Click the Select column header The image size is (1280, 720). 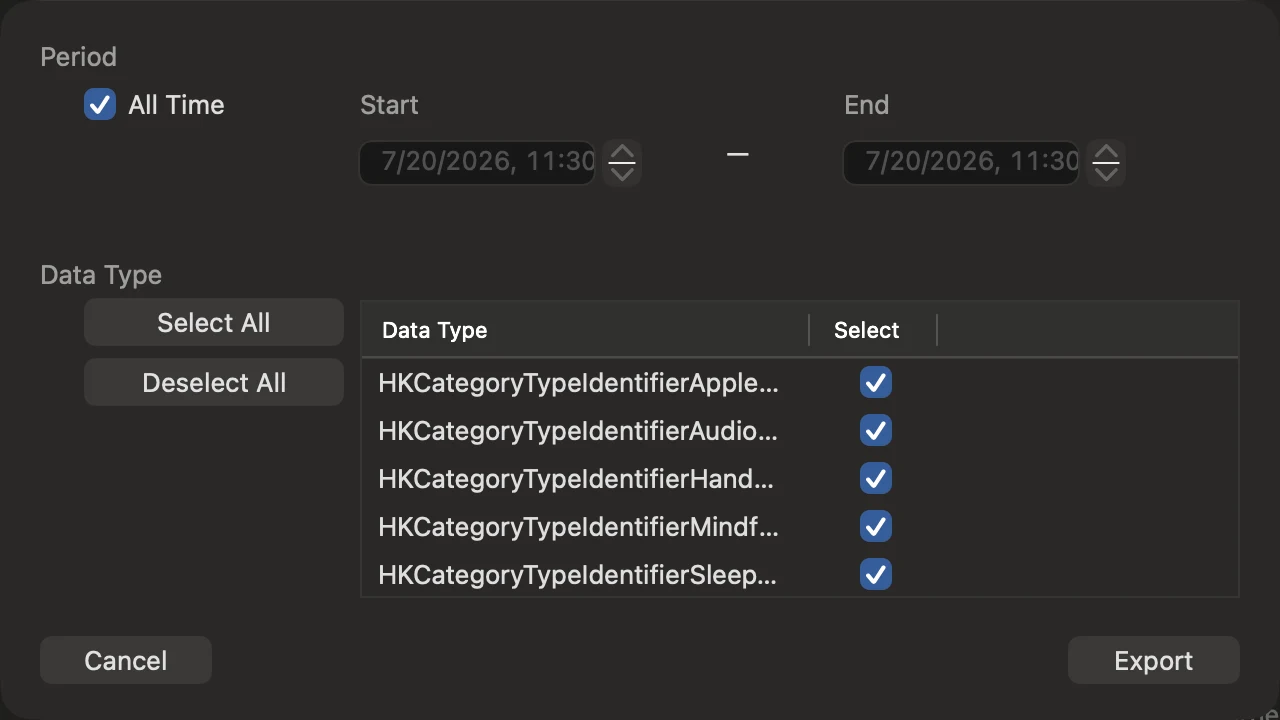[x=873, y=330]
